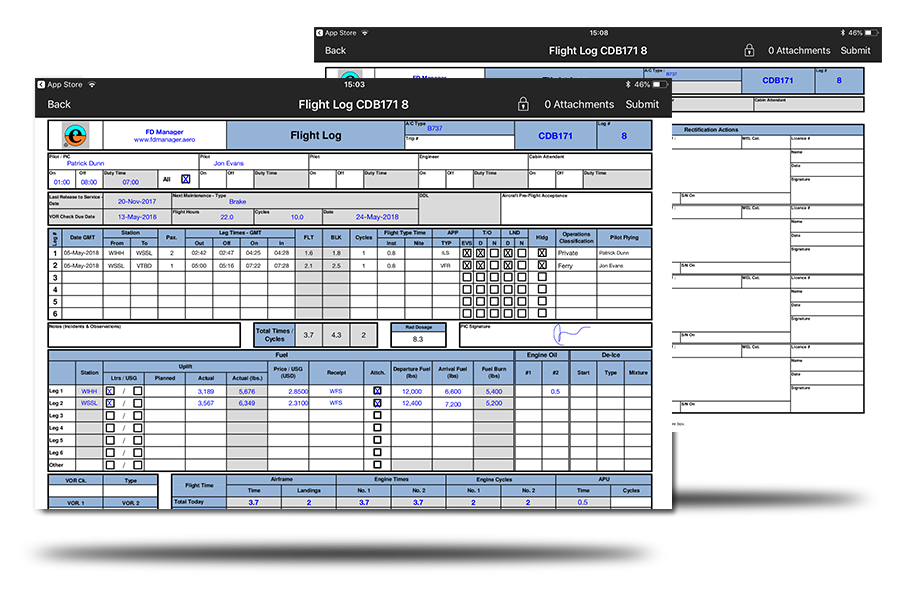Tap the A/C Type field B737
Viewport: 913px width, 613px height.
point(459,128)
